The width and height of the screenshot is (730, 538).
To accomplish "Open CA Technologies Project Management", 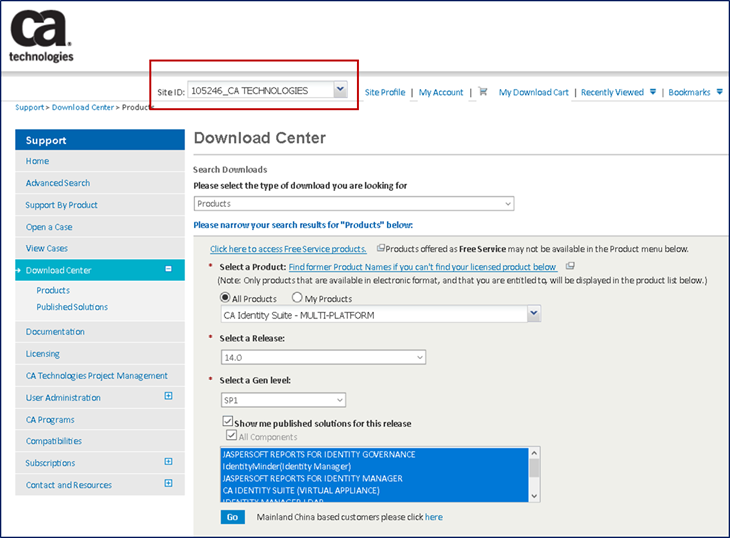I will pyautogui.click(x=100, y=376).
